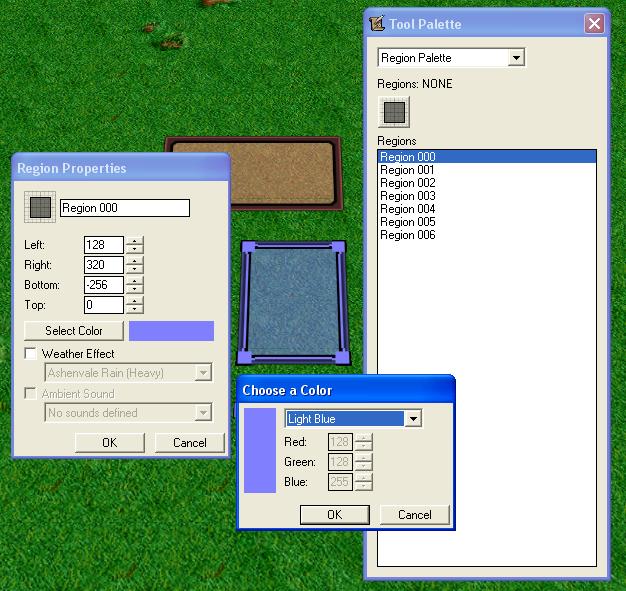
Task: Toggle the Ambient Sound checkbox
Action: pyautogui.click(x=30, y=393)
